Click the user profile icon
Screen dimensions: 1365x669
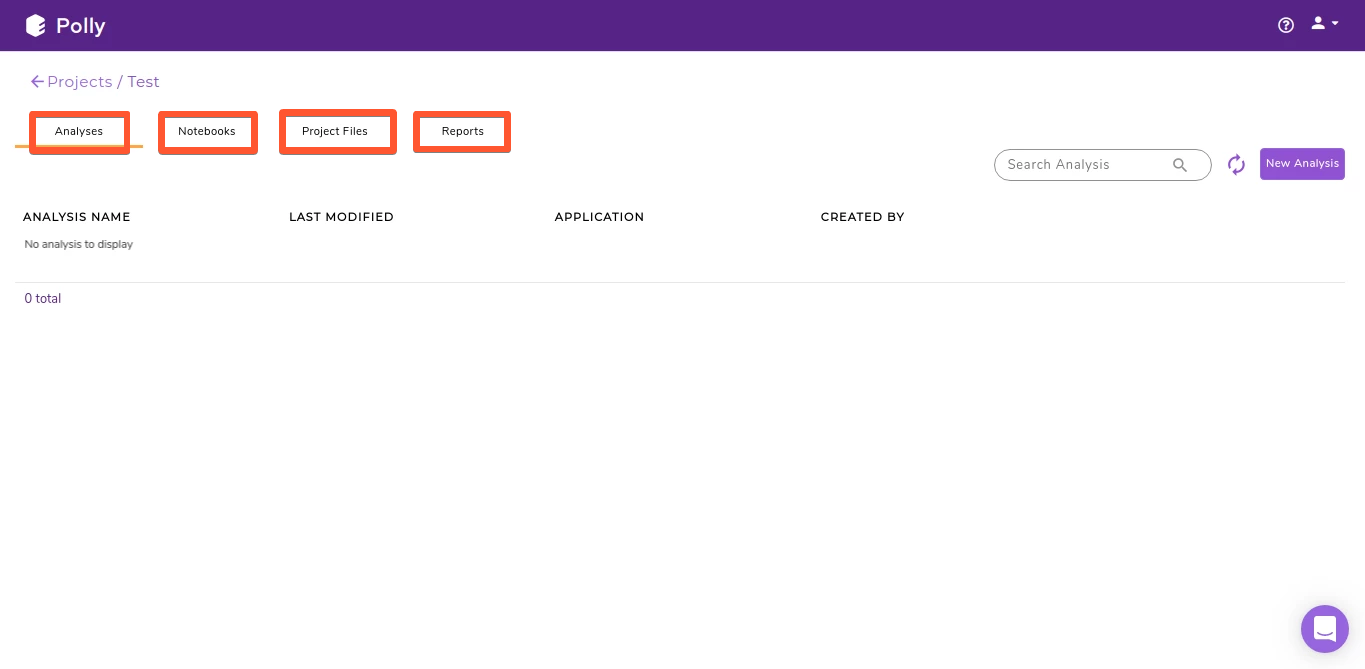[x=1316, y=23]
